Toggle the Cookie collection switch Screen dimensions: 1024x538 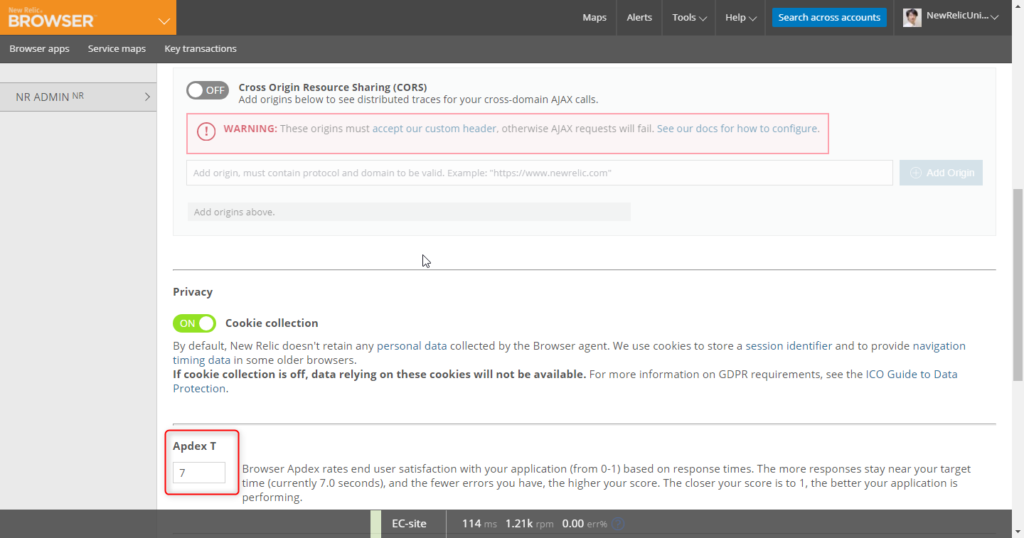coord(194,323)
